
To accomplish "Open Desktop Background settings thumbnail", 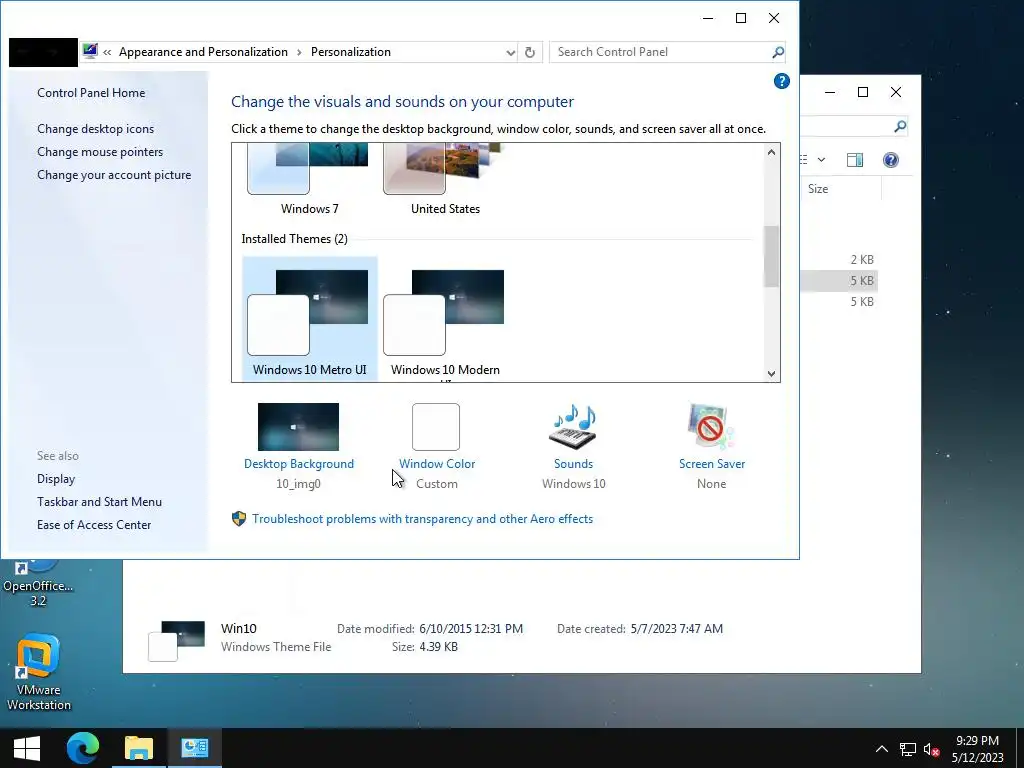I will 298,426.
